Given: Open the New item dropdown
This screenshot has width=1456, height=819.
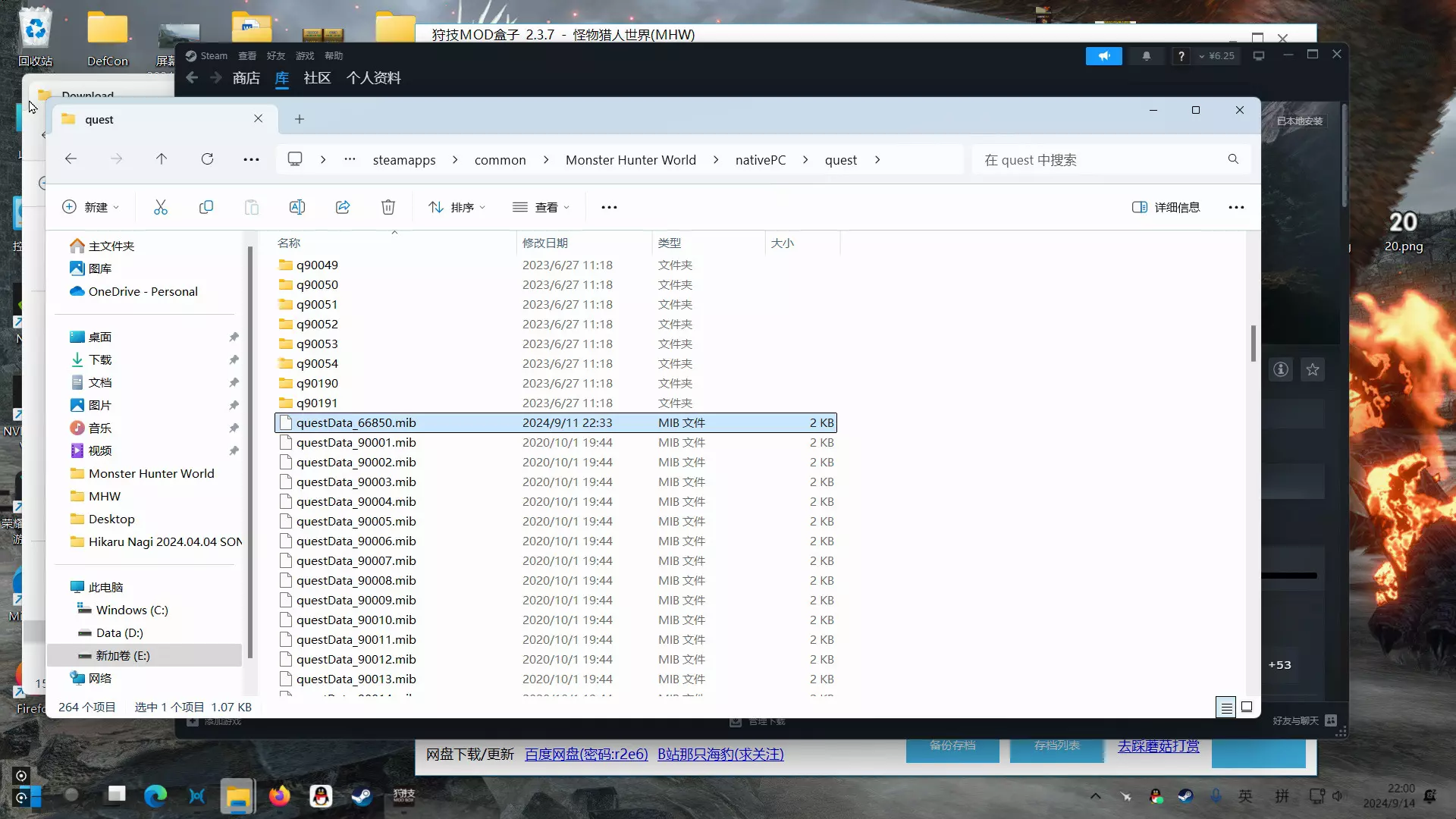Looking at the screenshot, I should coord(91,207).
